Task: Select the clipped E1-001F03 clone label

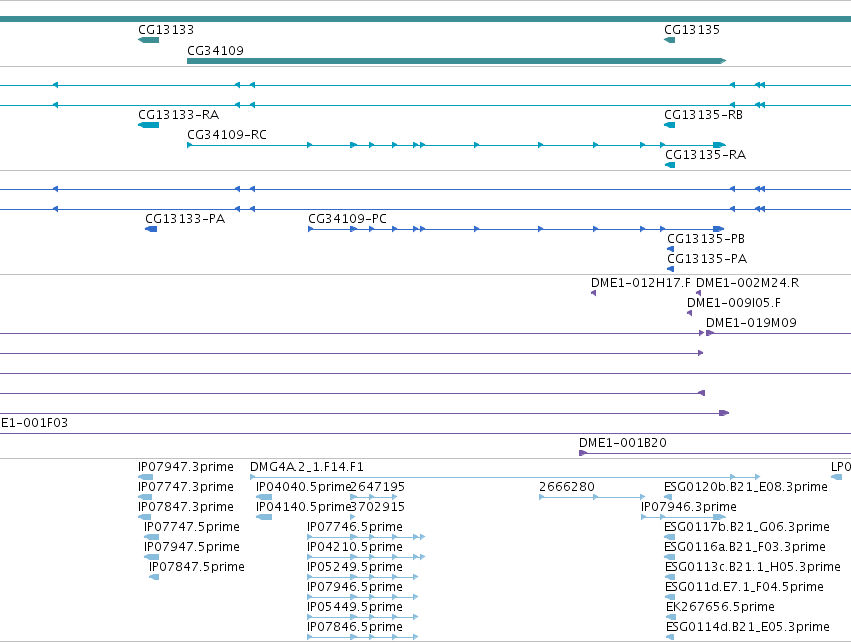Action: click(x=34, y=423)
